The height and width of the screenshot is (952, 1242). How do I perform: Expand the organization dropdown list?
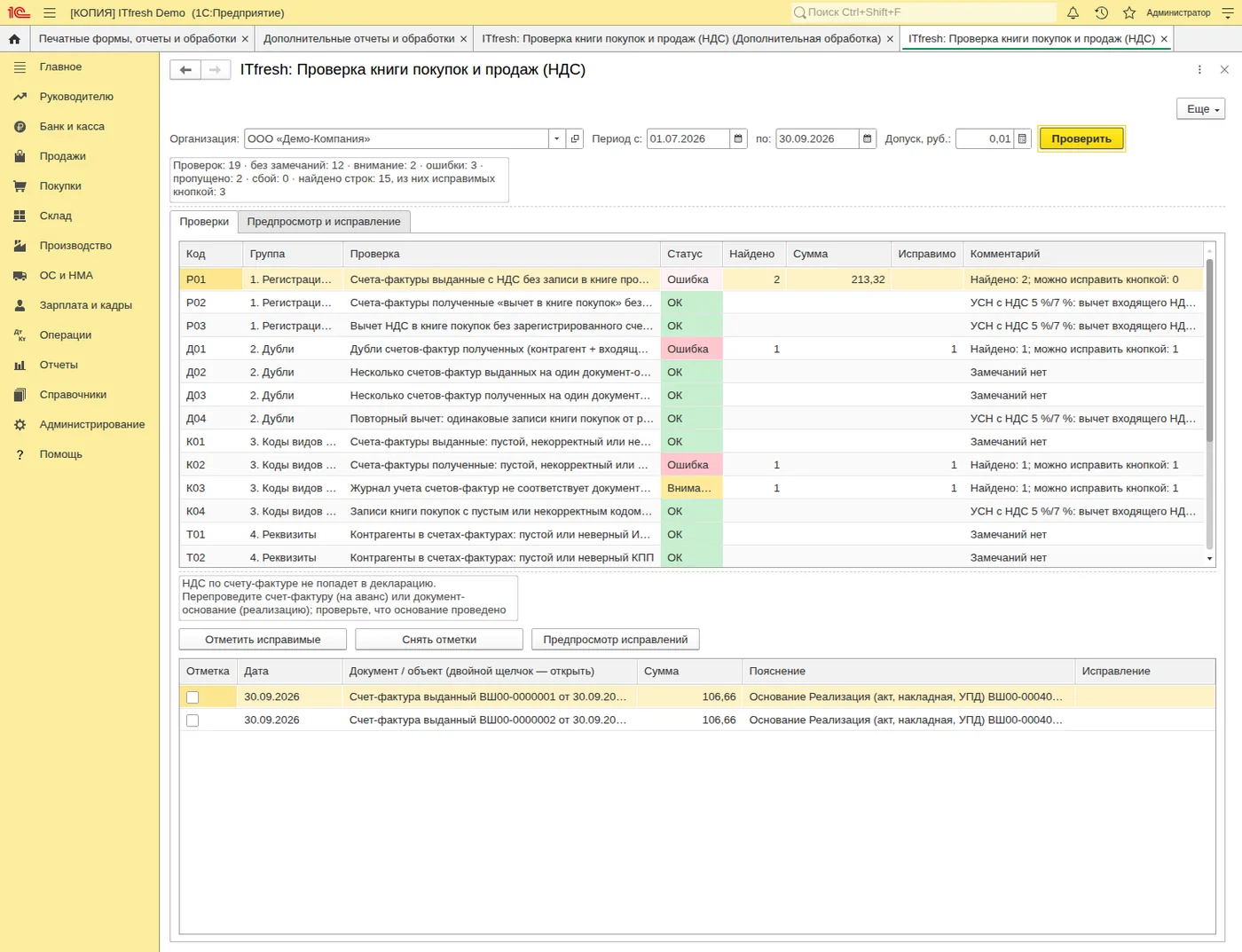click(556, 138)
